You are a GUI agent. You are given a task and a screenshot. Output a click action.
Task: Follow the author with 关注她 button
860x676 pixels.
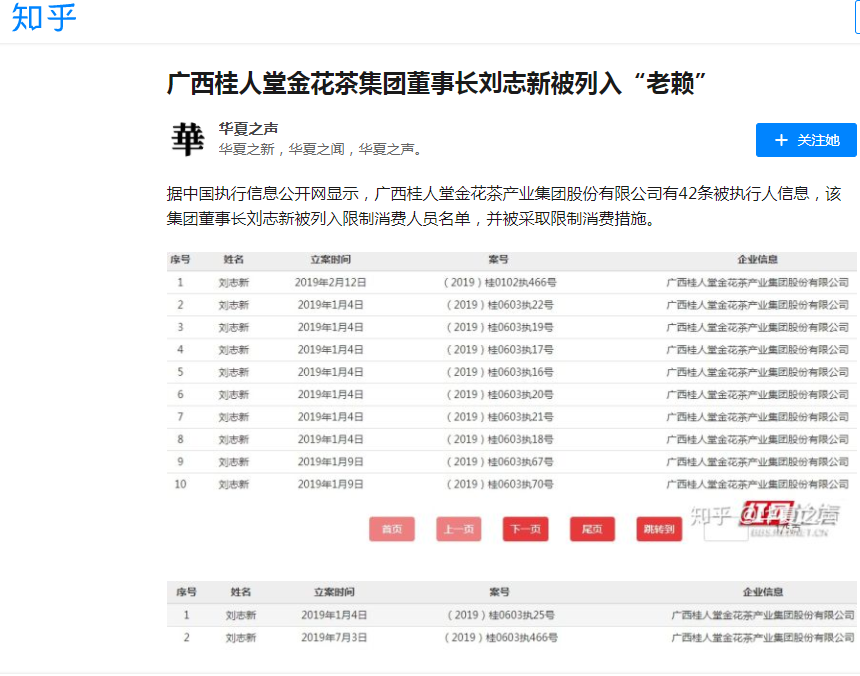pos(806,140)
